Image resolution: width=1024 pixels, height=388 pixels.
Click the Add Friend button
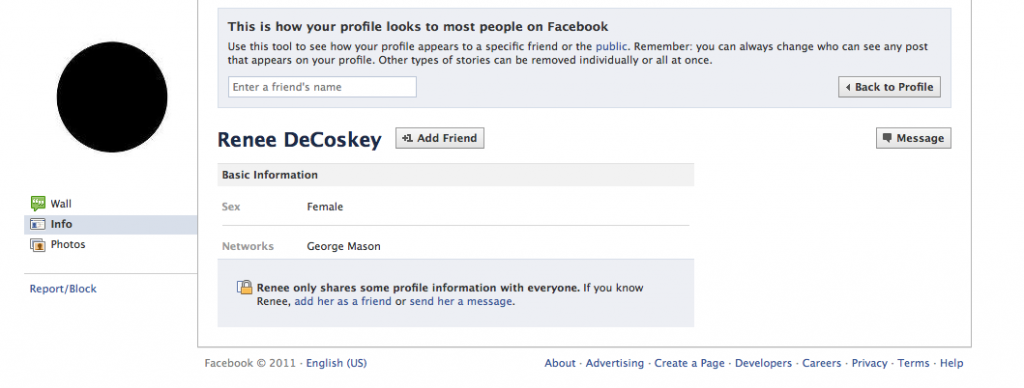440,138
